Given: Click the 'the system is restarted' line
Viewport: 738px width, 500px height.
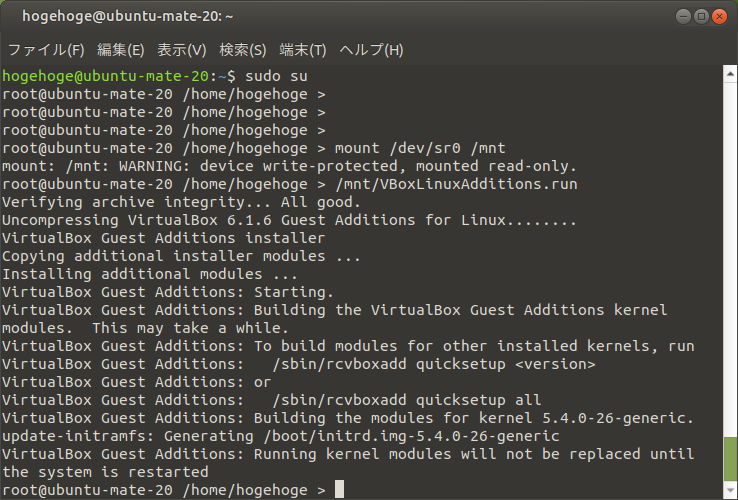Looking at the screenshot, I should (105, 472).
